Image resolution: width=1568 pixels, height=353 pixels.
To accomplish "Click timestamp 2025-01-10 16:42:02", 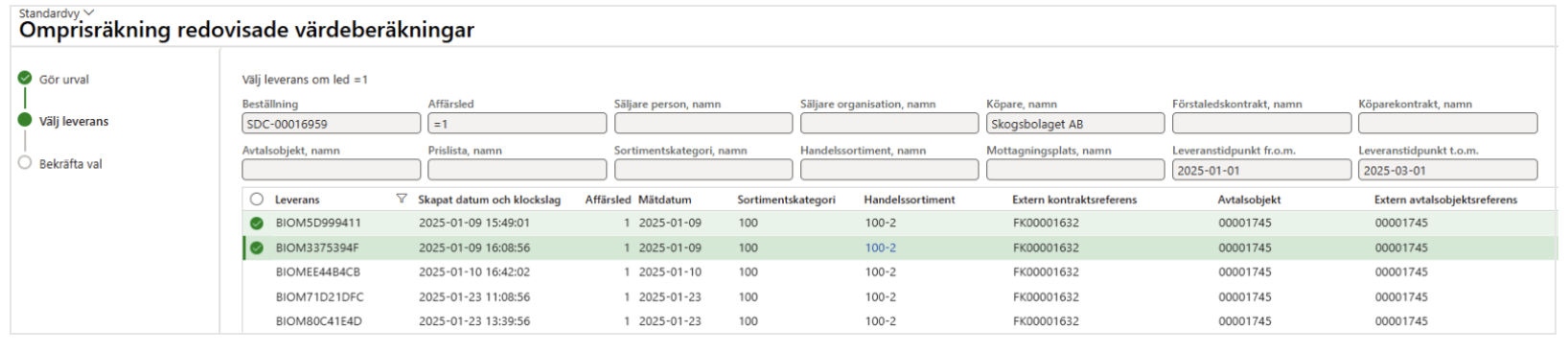I will [x=474, y=272].
